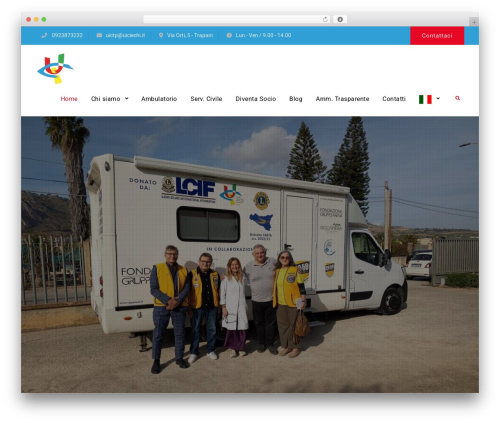Click the clock opening hours icon
500x423 pixels.
click(x=229, y=35)
